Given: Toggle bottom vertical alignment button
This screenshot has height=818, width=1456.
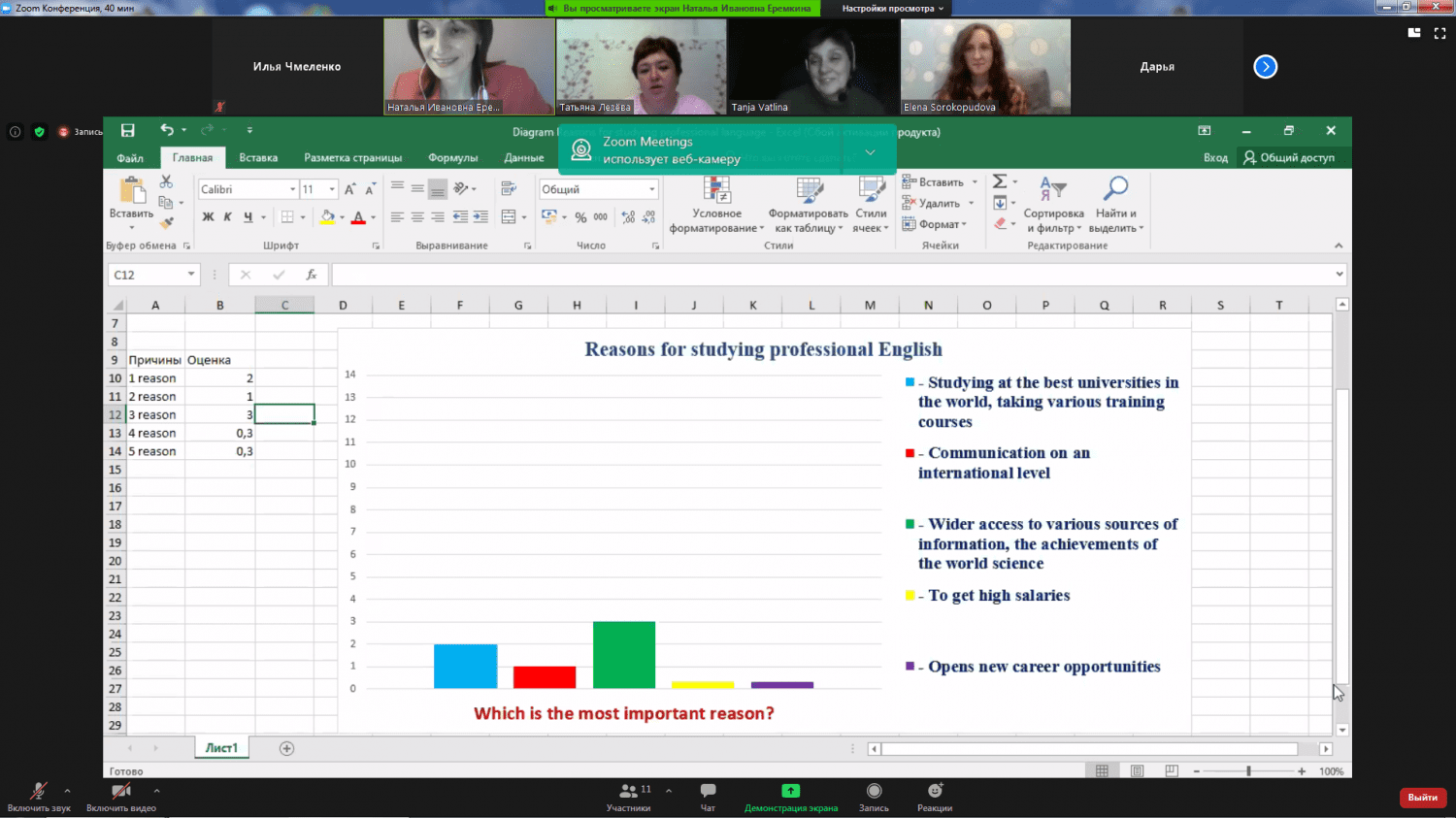Looking at the screenshot, I should pos(438,188).
